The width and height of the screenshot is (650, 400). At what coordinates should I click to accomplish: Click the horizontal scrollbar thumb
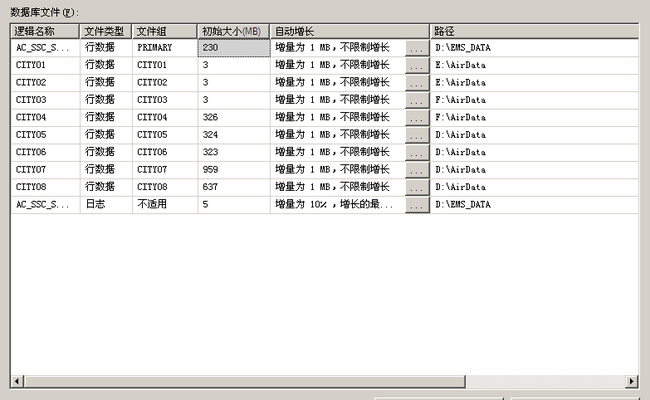pos(245,381)
